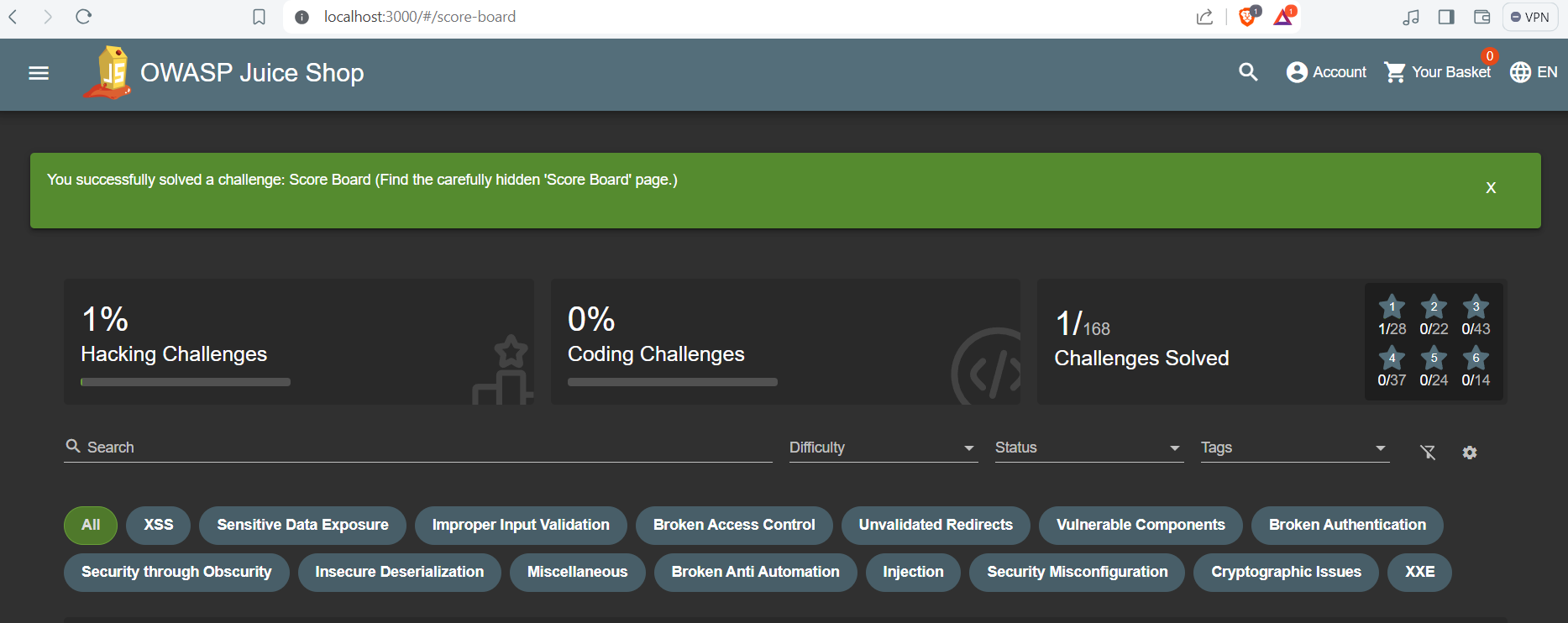Expand the Status dropdown
Viewport: 1568px width, 623px height.
(1088, 448)
